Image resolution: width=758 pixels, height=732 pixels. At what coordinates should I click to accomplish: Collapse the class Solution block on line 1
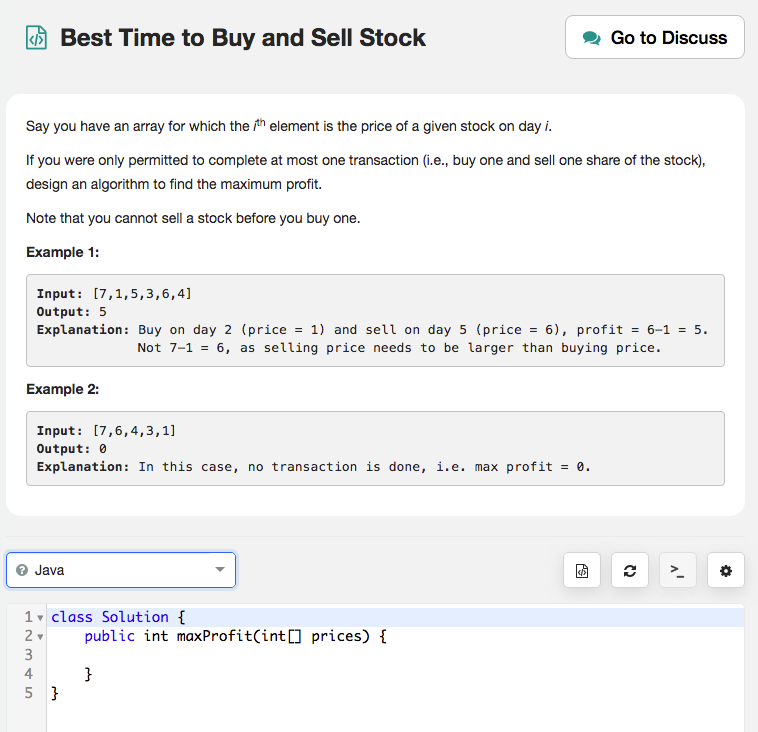point(40,618)
